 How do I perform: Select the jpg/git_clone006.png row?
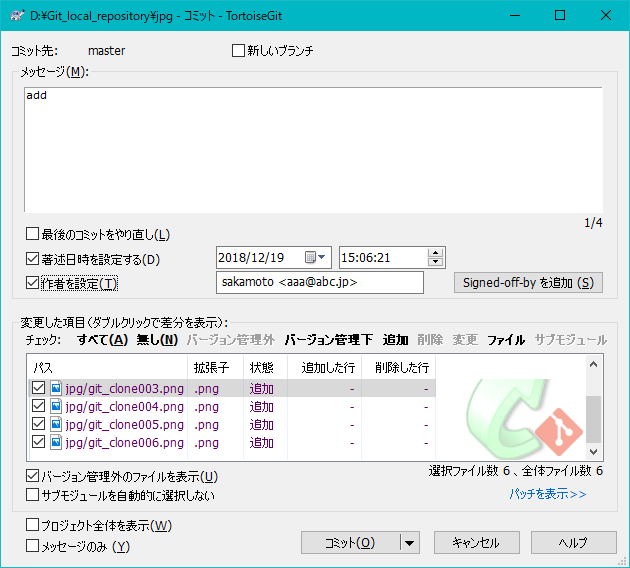coord(232,442)
